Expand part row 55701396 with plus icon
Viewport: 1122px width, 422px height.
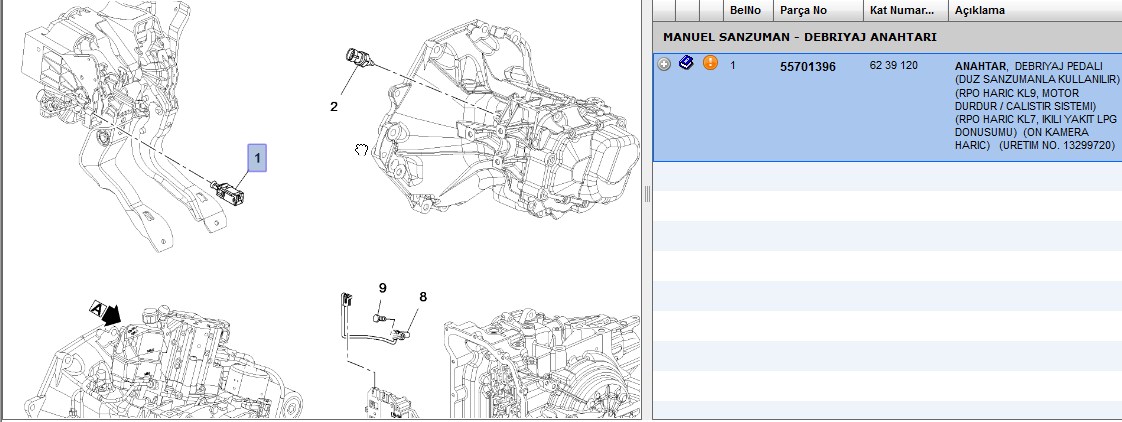pos(665,64)
